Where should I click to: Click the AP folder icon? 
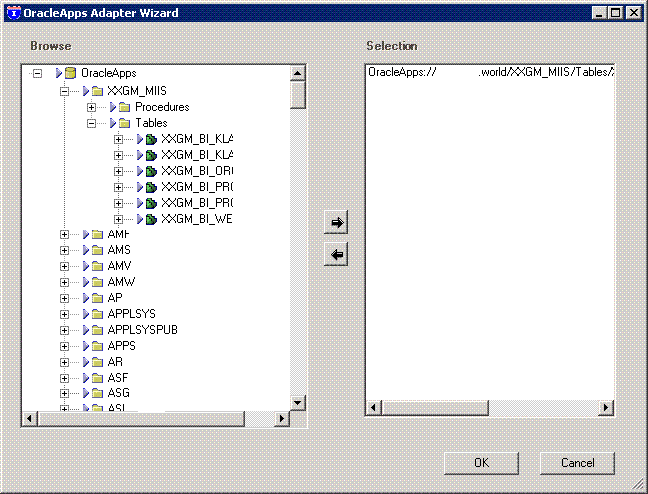[98, 298]
